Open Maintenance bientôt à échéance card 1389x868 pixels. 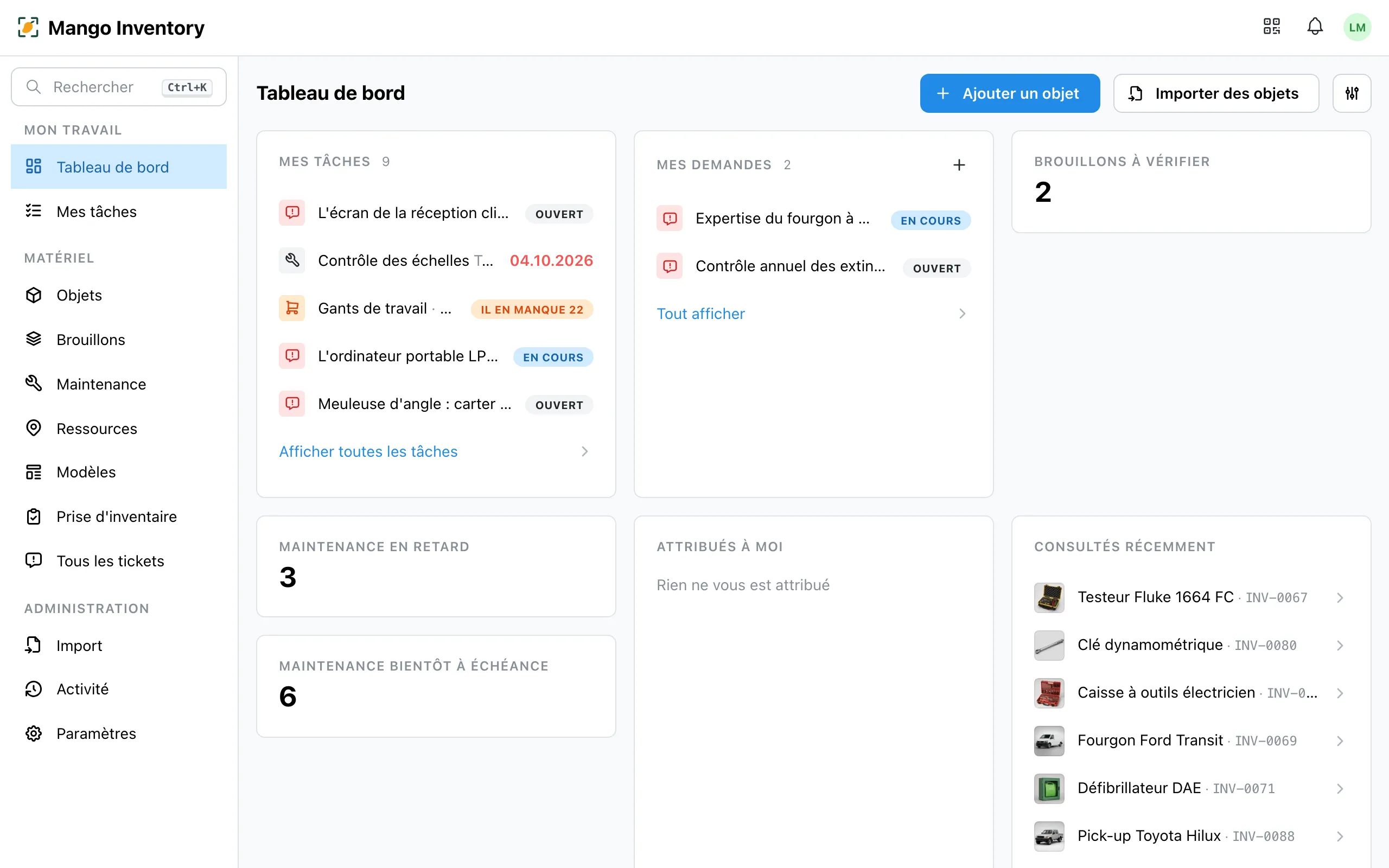pos(436,686)
